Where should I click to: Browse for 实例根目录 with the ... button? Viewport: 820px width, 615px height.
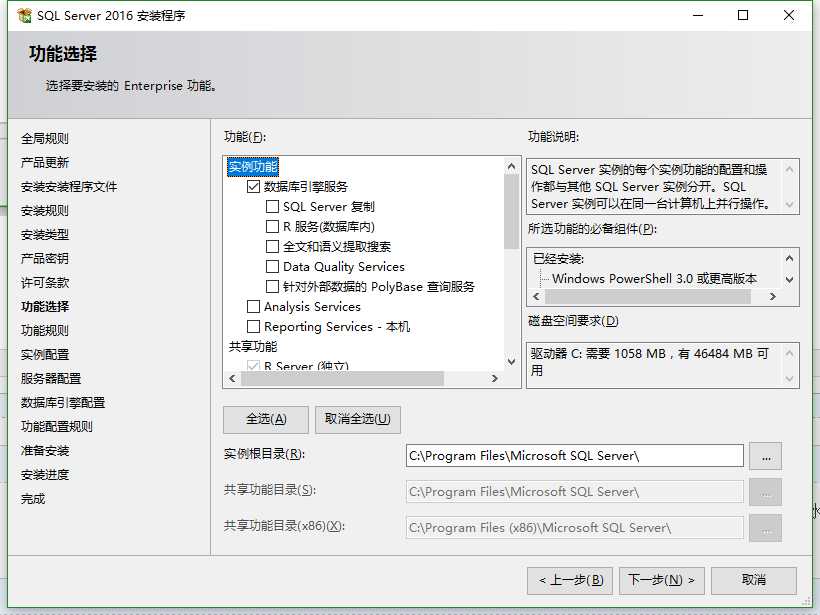pyautogui.click(x=766, y=456)
